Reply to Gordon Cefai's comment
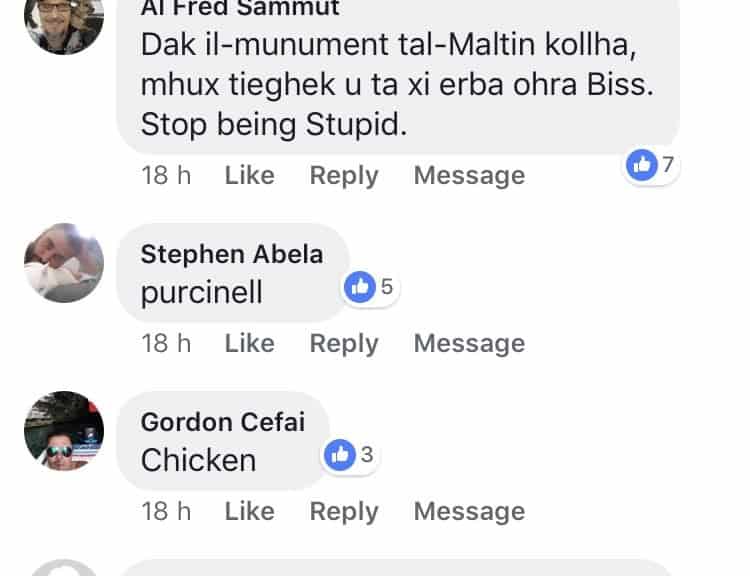Image resolution: width=750 pixels, height=576 pixels. (344, 511)
